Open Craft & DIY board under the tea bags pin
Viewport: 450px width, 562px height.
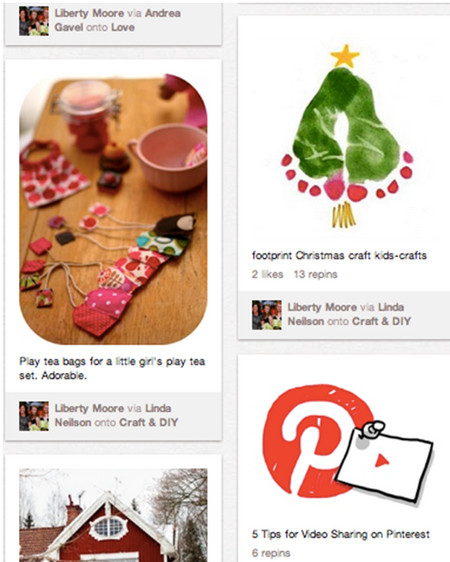pyautogui.click(x=148, y=422)
